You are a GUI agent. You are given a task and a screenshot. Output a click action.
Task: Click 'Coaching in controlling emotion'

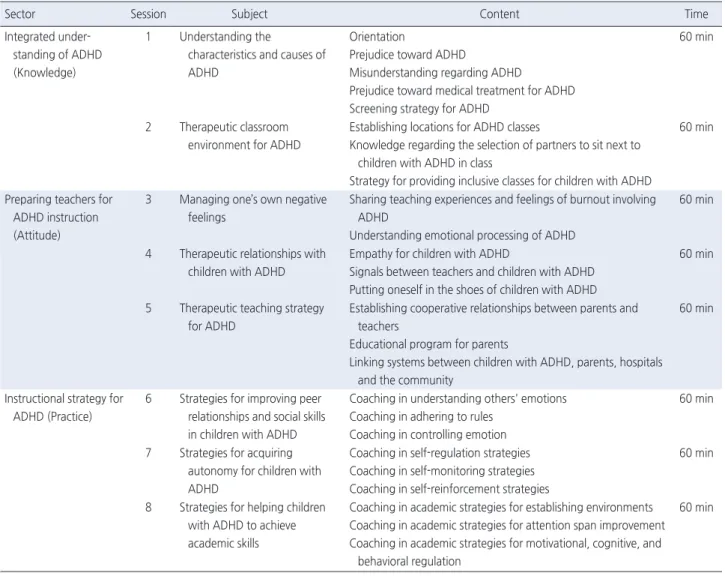tap(428, 435)
